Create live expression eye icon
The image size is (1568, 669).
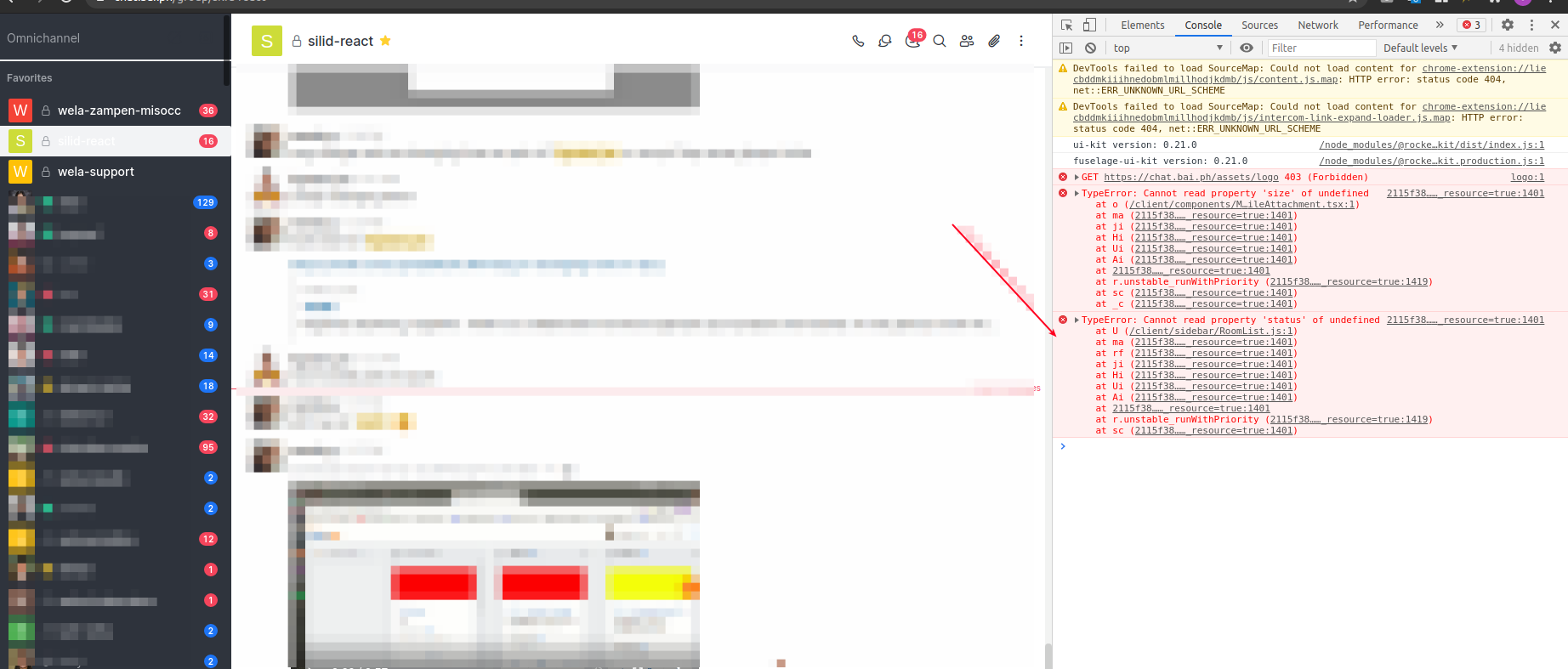tap(1247, 48)
